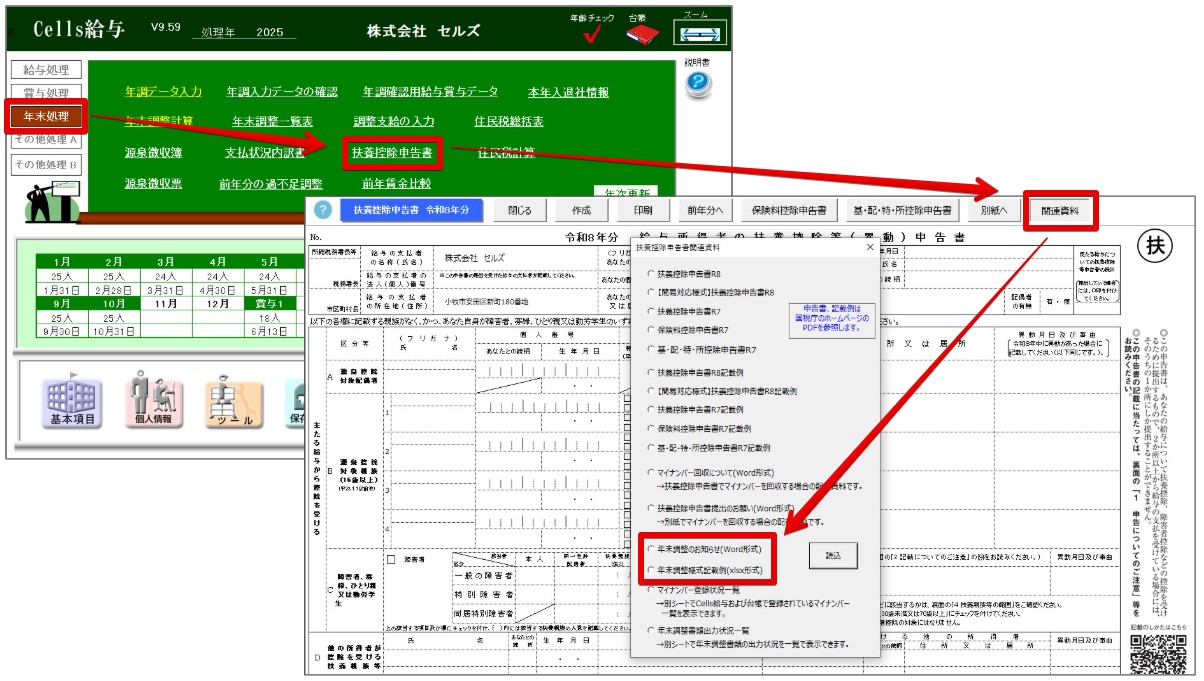Open the 説明書 blue help icon
Screen dimensions: 1204x681
pos(697,86)
